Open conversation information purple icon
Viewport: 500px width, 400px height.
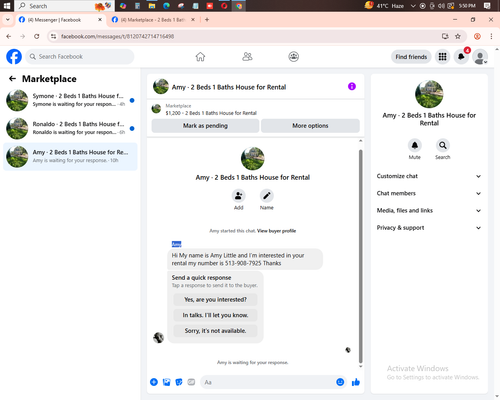(352, 86)
